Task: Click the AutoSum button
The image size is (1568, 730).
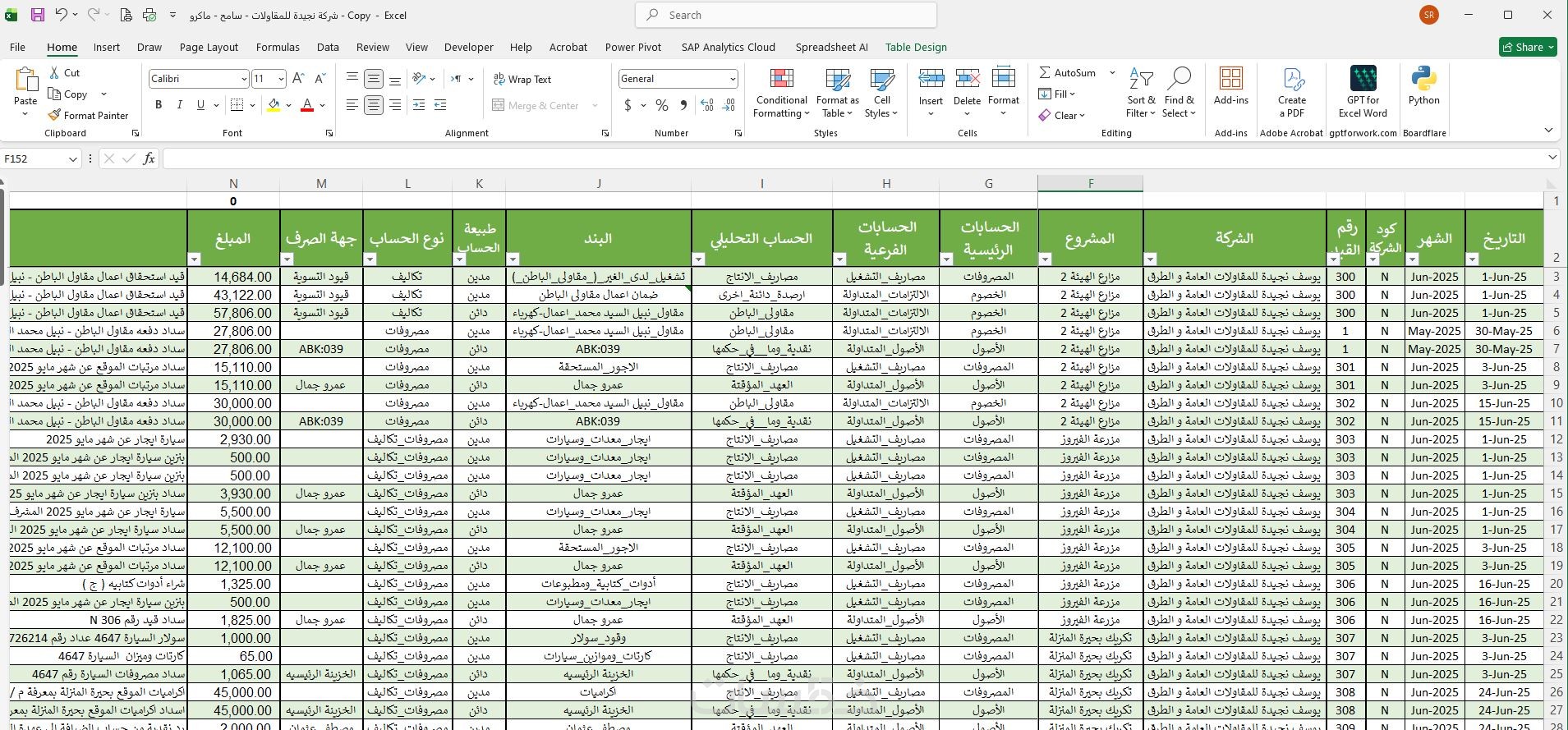Action: [1067, 72]
